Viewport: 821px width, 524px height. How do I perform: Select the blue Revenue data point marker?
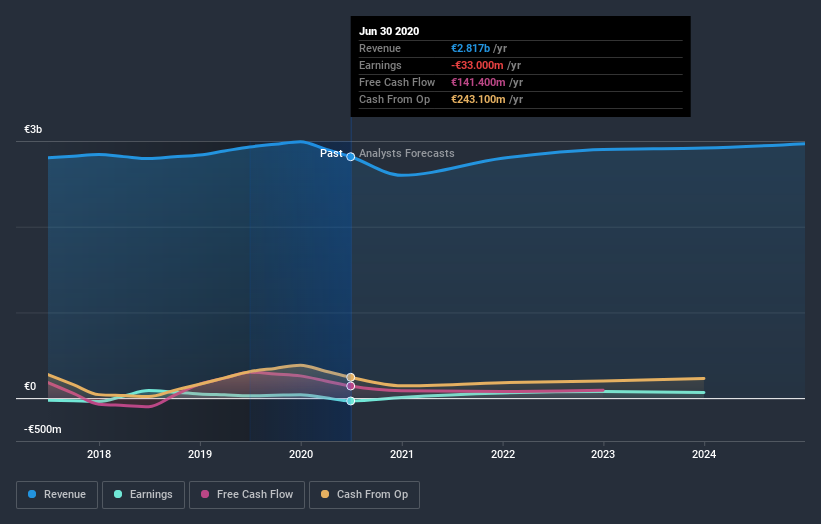pyautogui.click(x=351, y=157)
